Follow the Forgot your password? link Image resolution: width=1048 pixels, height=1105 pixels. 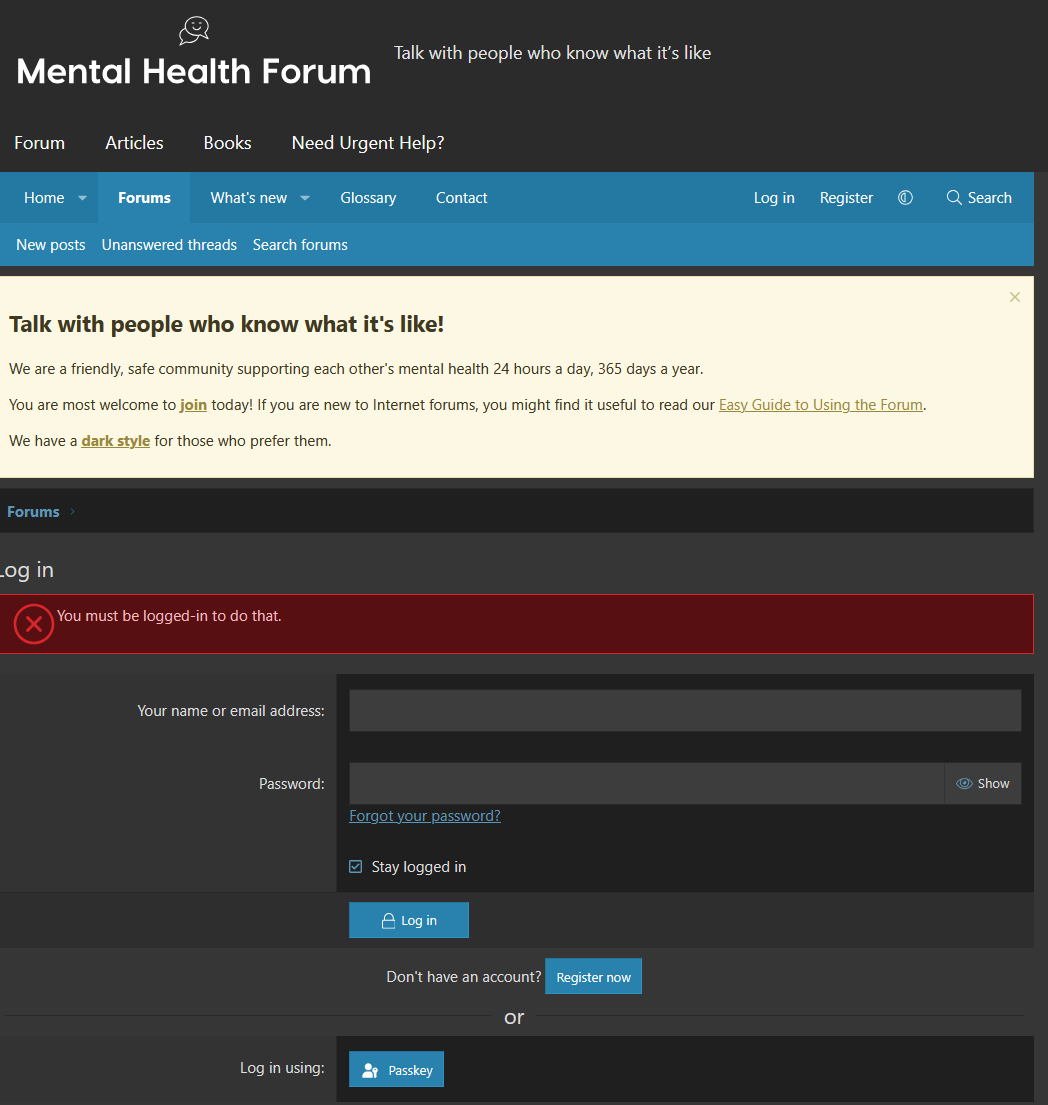(x=425, y=816)
